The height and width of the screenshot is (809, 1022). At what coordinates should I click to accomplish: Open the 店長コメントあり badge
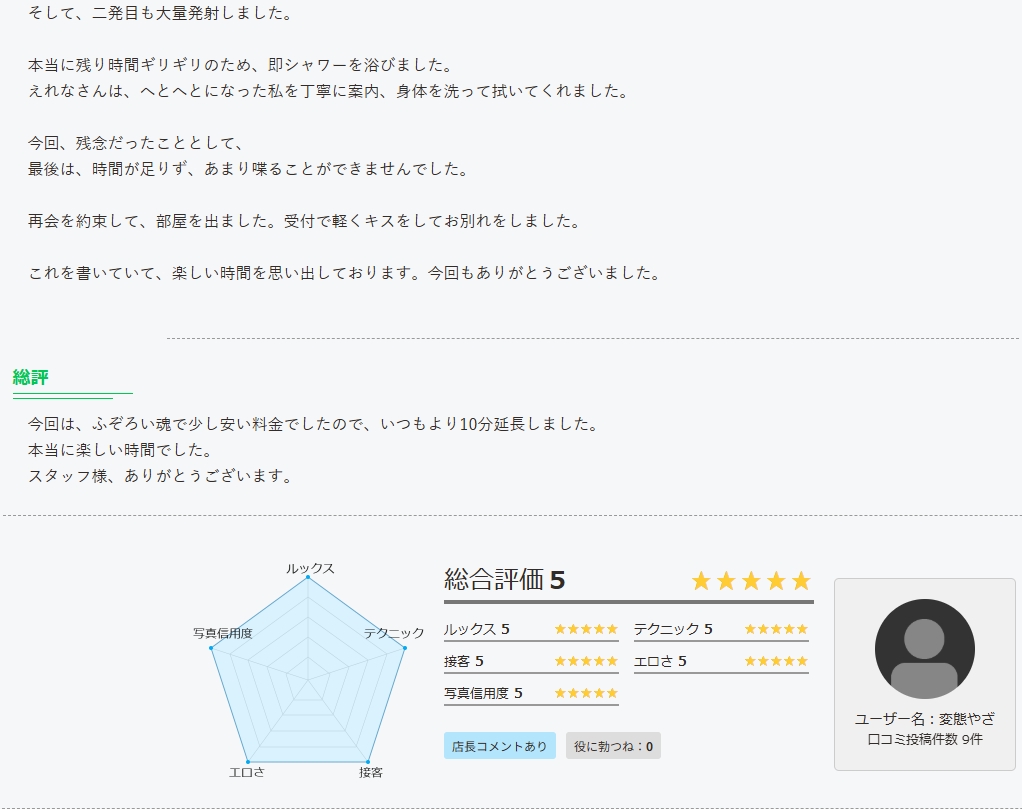tap(499, 746)
